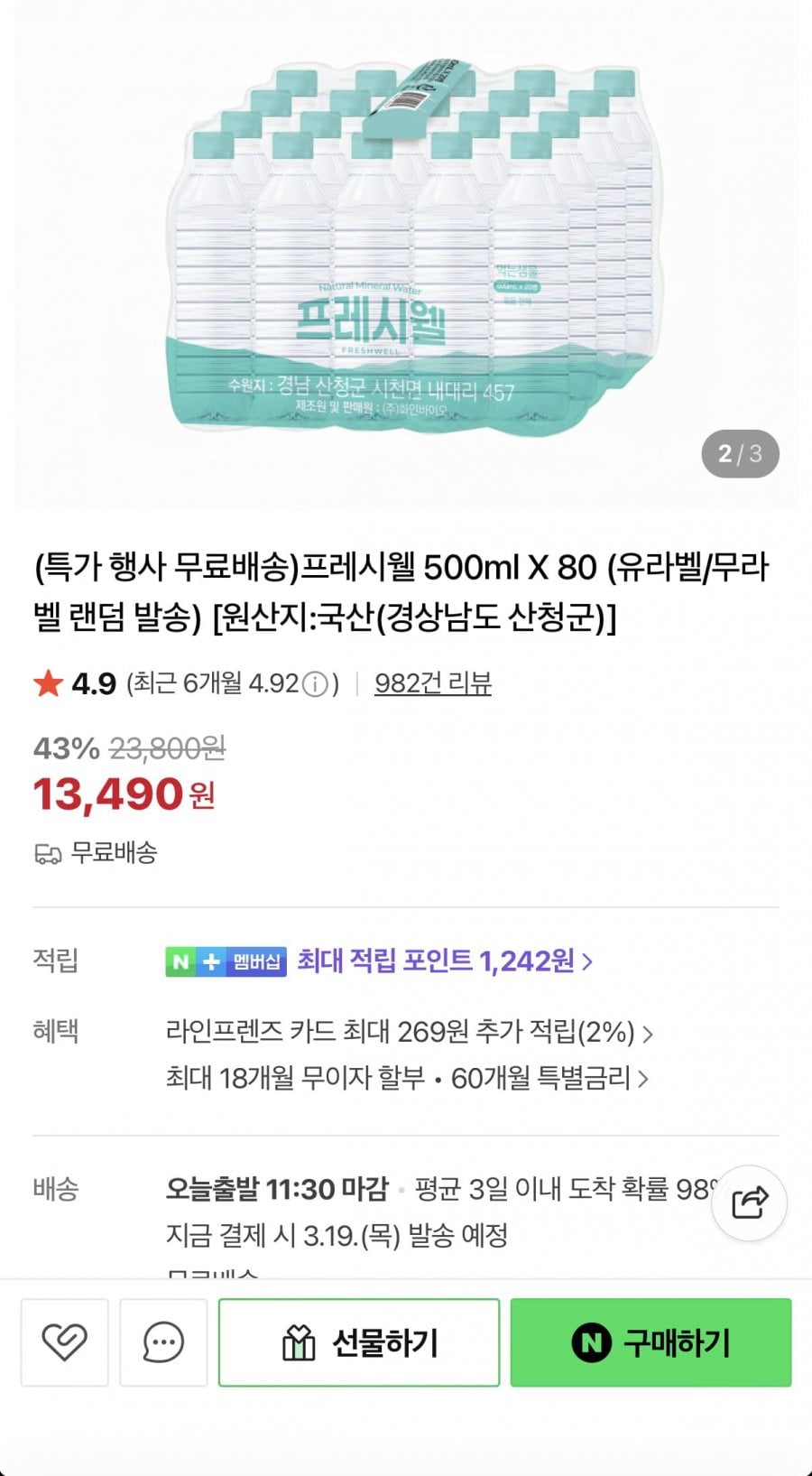
Task: Tap the 2/3 image page indicator
Action: click(x=740, y=453)
